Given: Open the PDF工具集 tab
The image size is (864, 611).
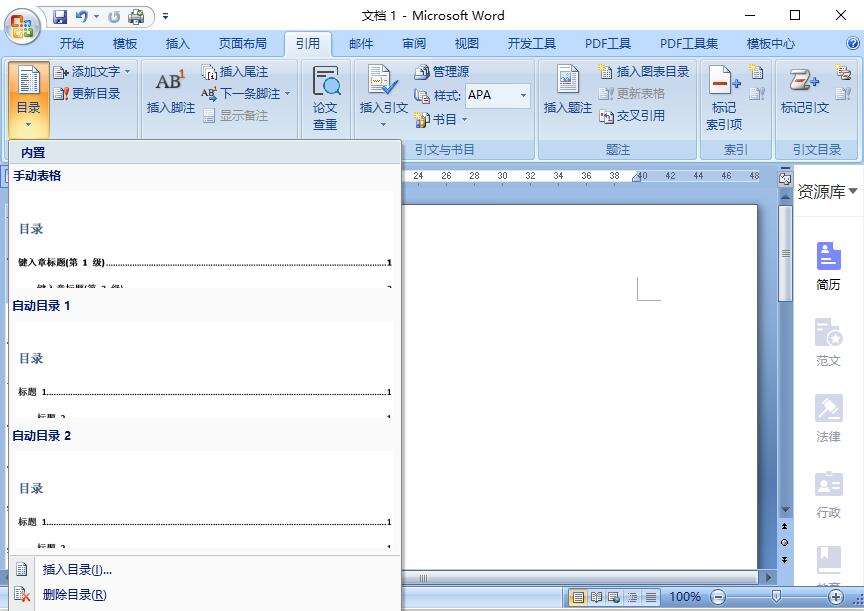Looking at the screenshot, I should coord(689,44).
